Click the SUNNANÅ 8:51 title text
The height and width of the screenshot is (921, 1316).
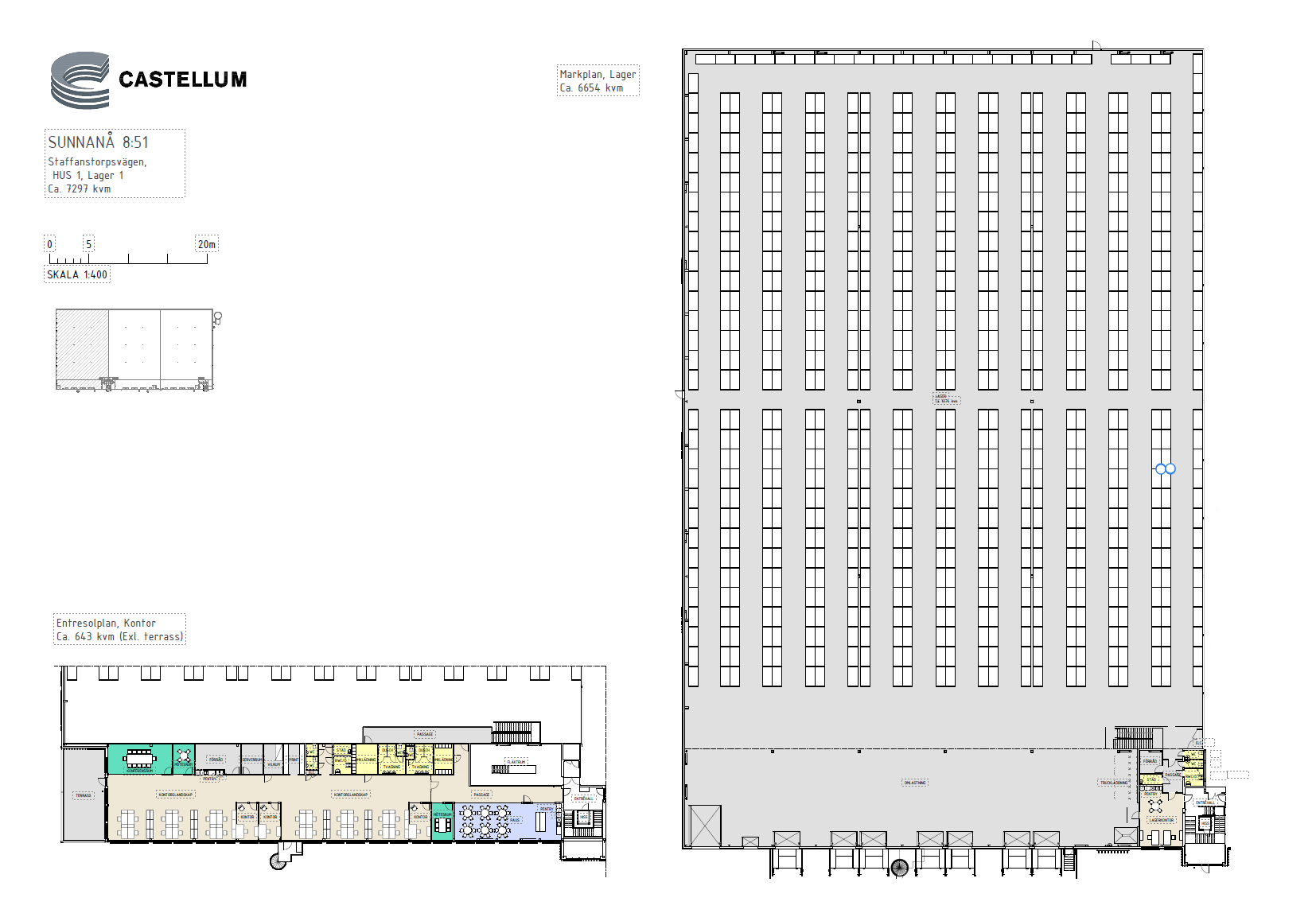pyautogui.click(x=99, y=143)
